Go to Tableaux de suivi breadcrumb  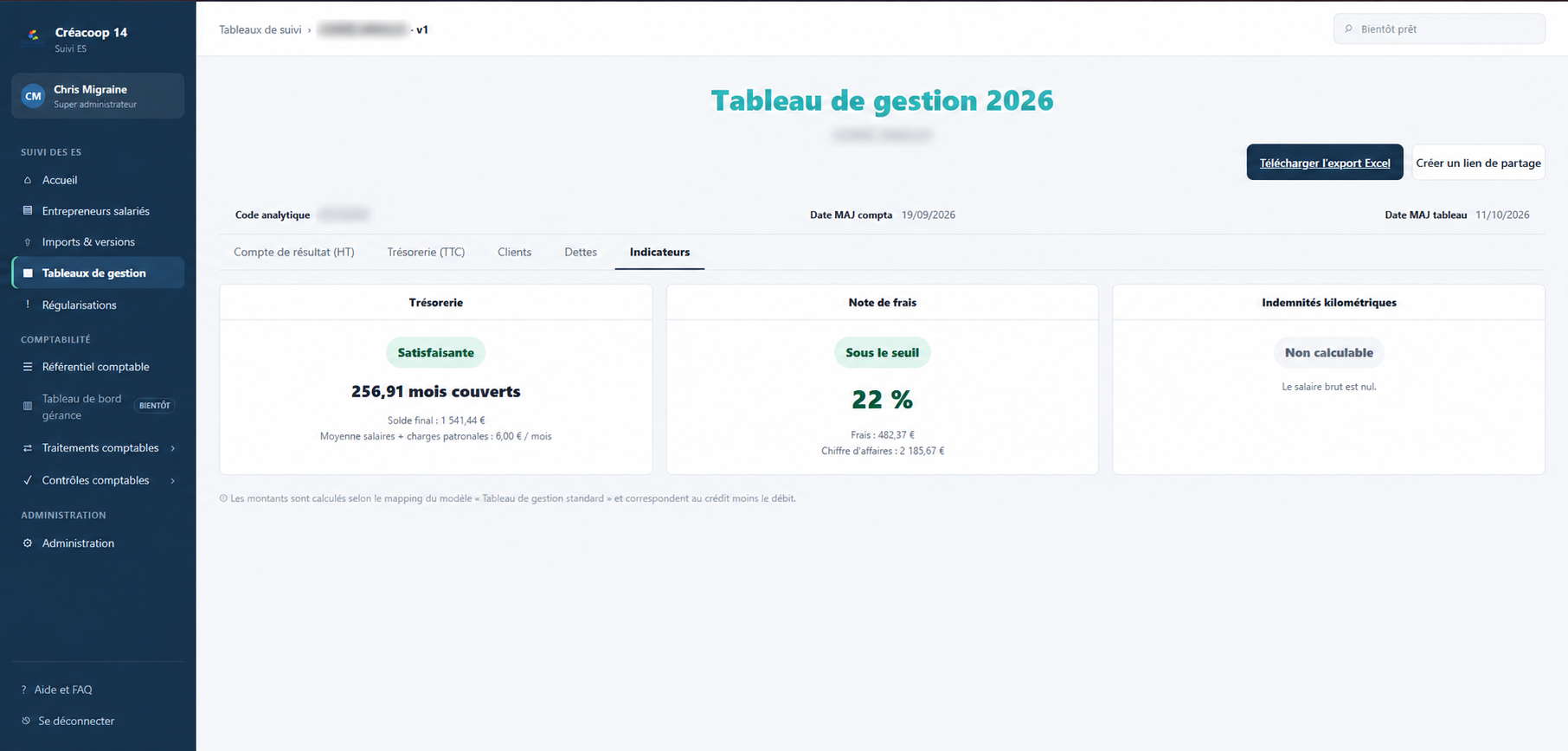260,29
